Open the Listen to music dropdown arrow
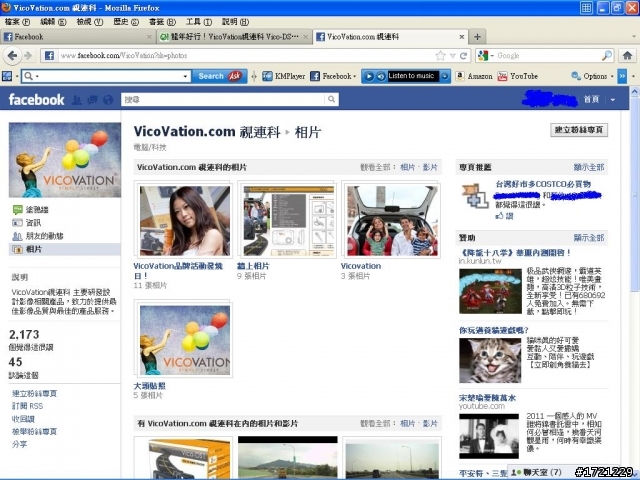 445,76
